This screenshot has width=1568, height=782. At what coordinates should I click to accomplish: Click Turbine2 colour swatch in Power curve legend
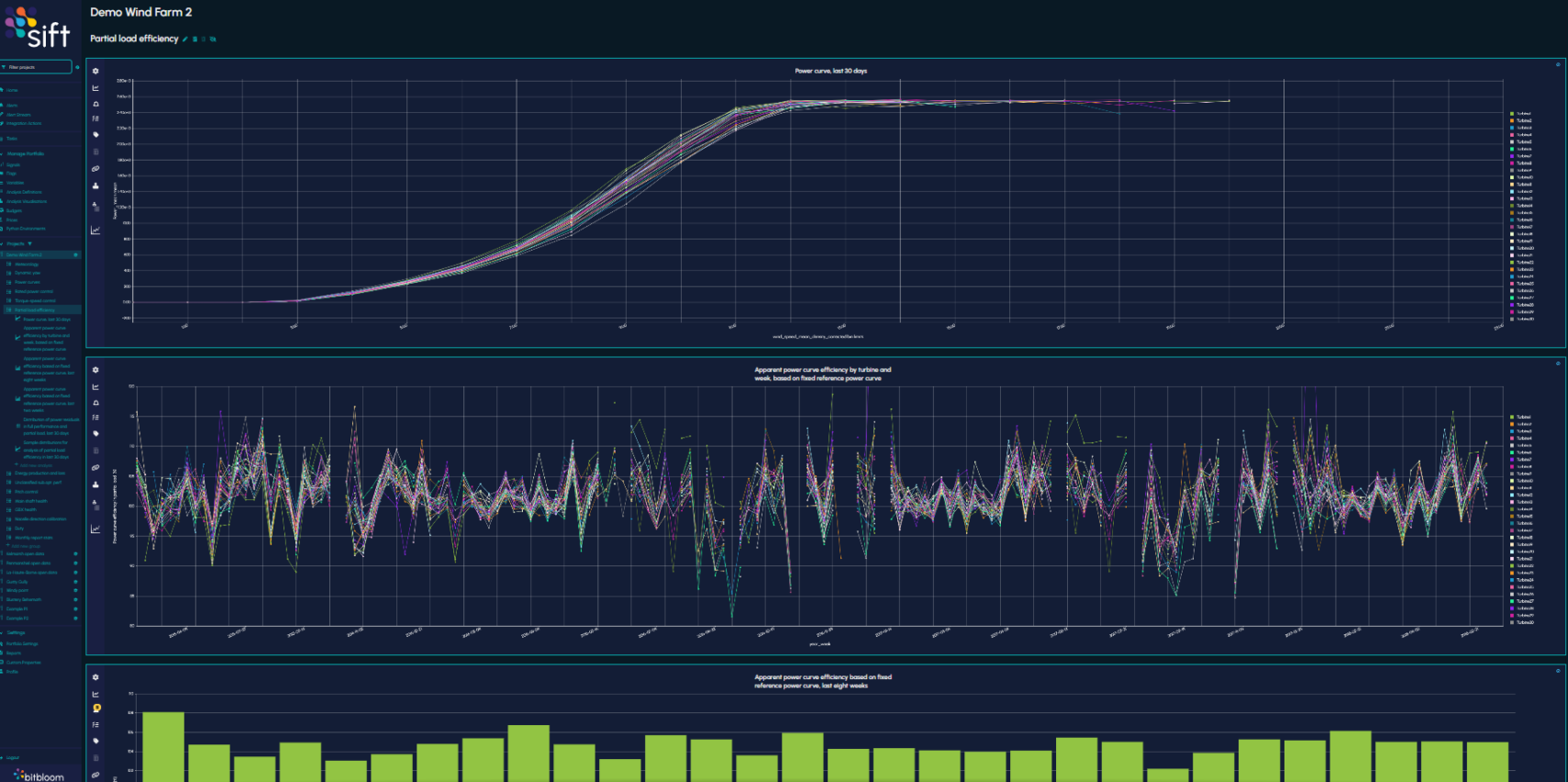(1512, 121)
